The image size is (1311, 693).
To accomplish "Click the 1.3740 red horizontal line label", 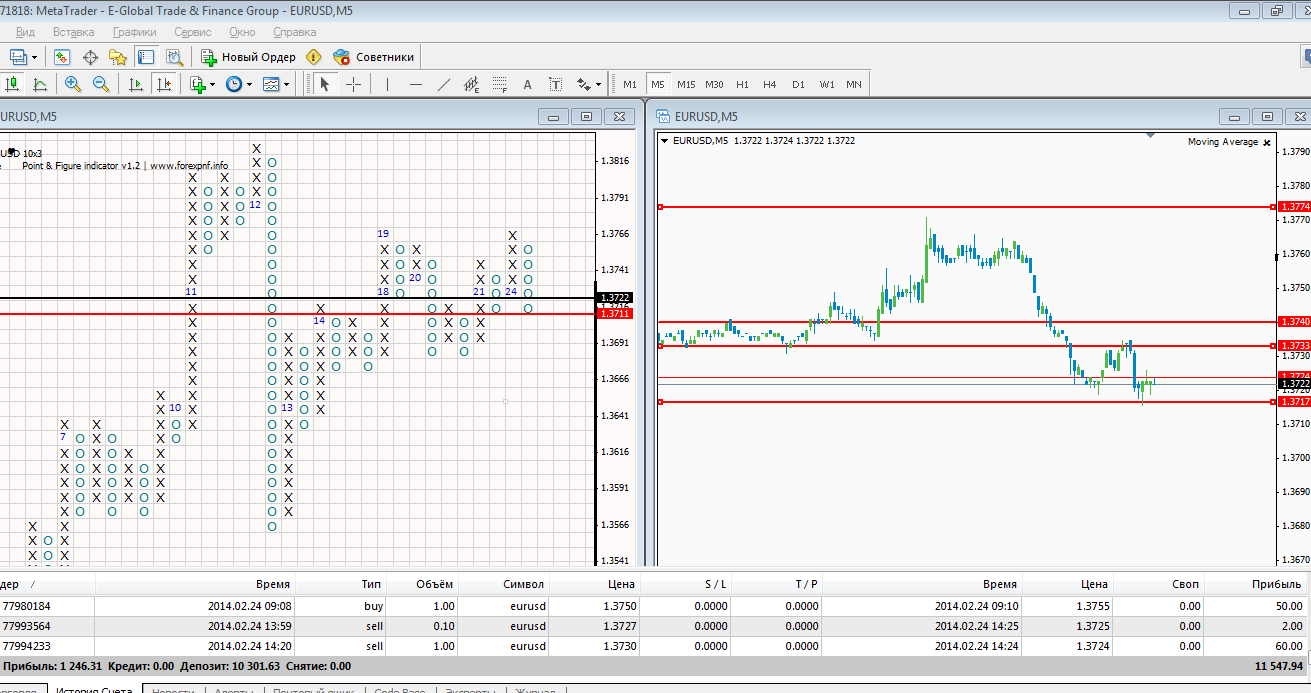I will point(1294,322).
